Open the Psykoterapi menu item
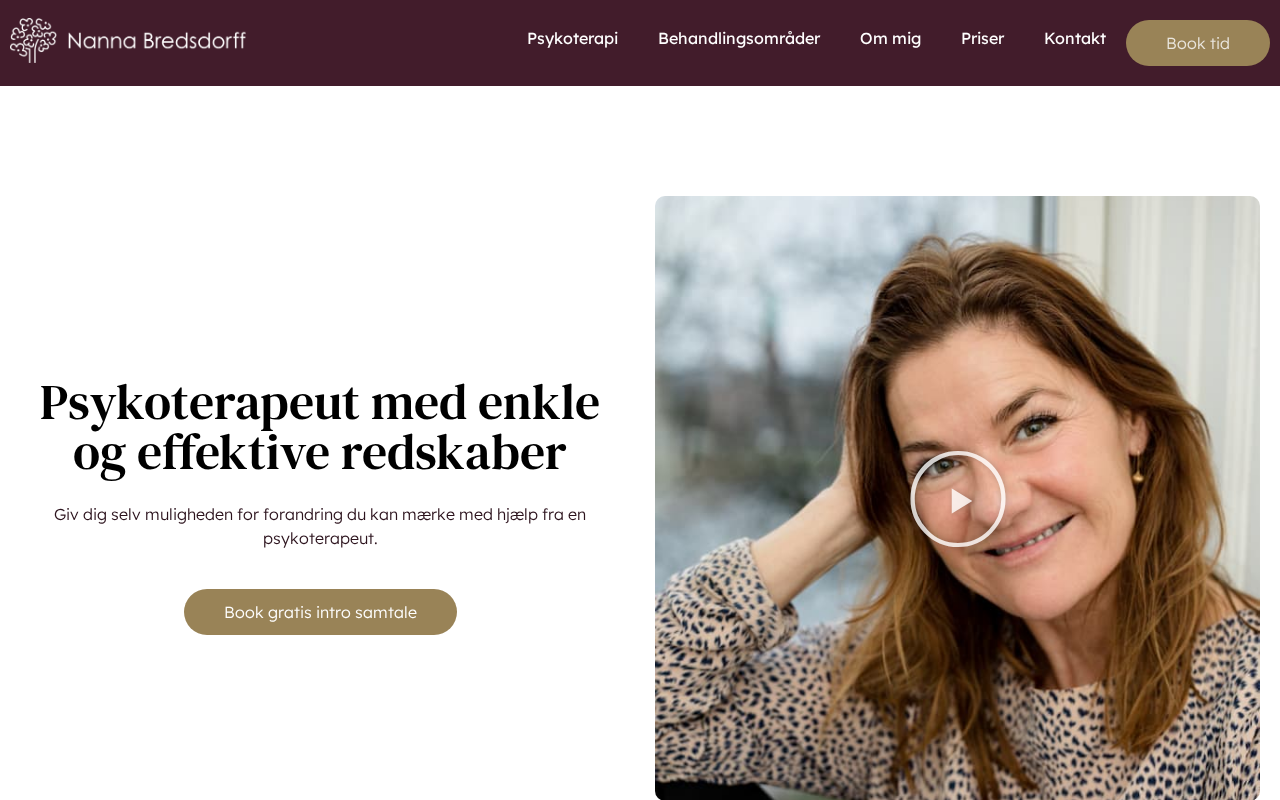This screenshot has height=800, width=1280. pyautogui.click(x=572, y=38)
